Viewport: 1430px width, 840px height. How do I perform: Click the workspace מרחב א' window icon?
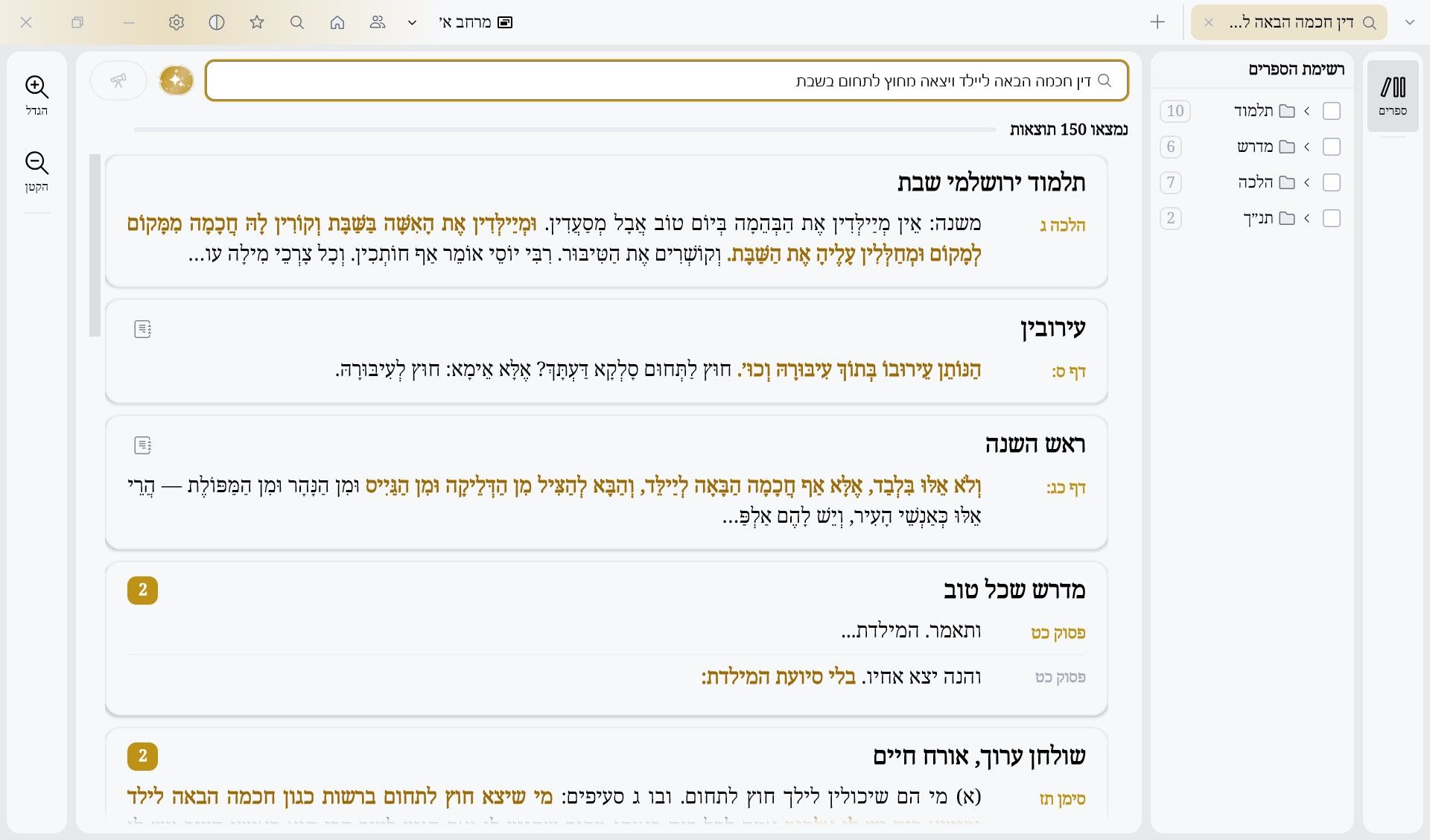coord(505,22)
